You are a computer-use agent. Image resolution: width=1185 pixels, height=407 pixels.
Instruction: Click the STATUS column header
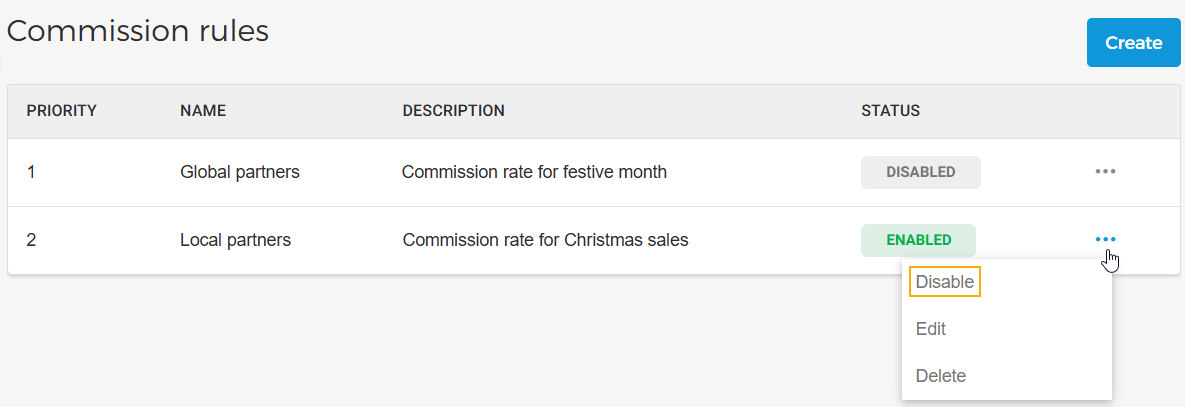click(890, 111)
